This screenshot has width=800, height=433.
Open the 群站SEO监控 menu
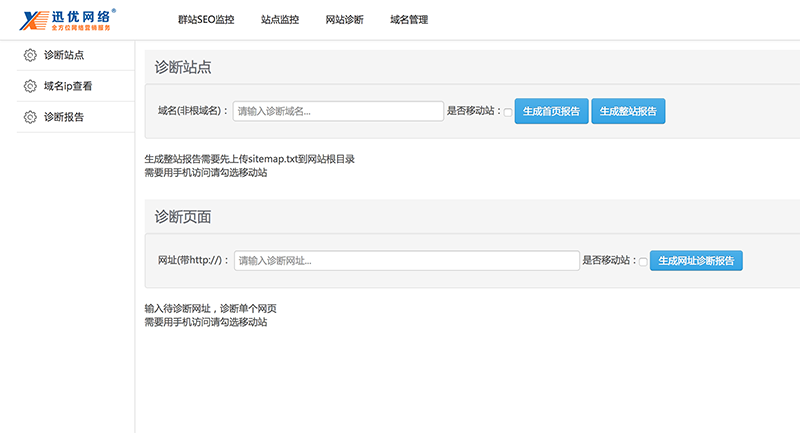pyautogui.click(x=206, y=19)
